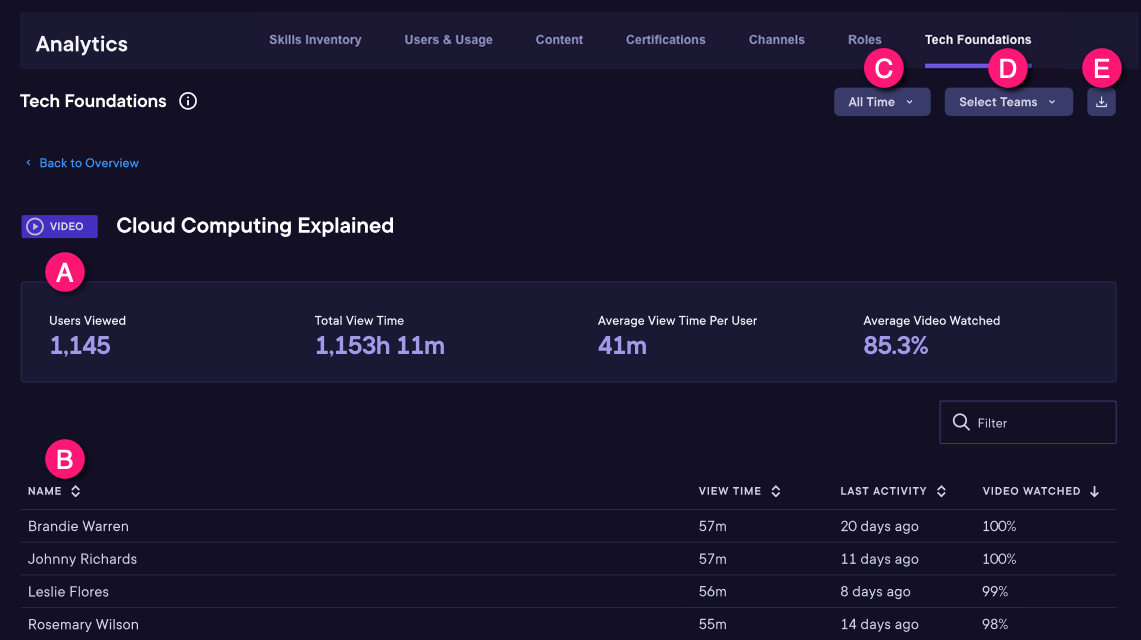1141x640 pixels.
Task: Switch to the Content tab
Action: 559,40
